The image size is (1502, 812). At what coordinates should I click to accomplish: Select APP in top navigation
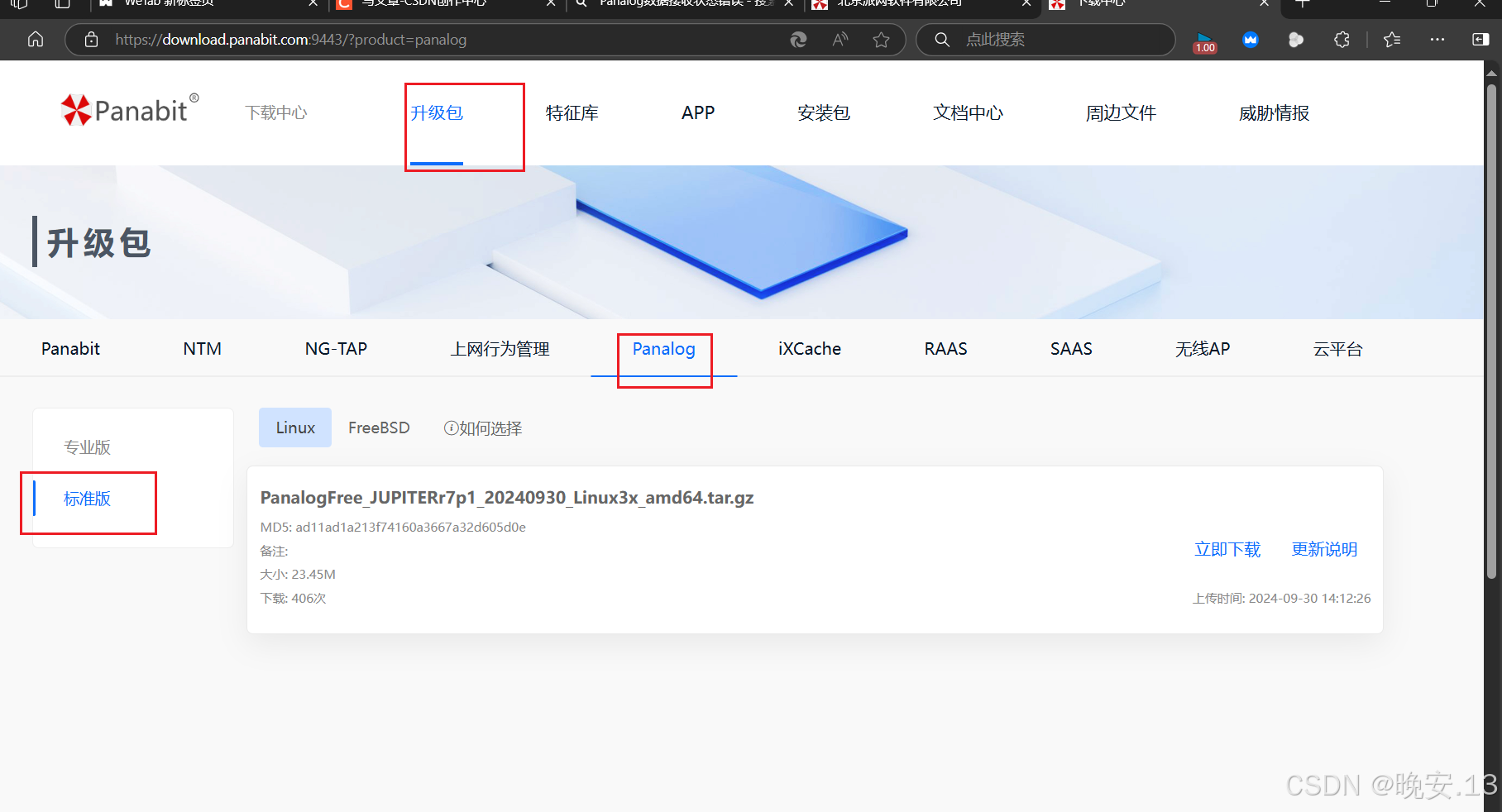[698, 112]
